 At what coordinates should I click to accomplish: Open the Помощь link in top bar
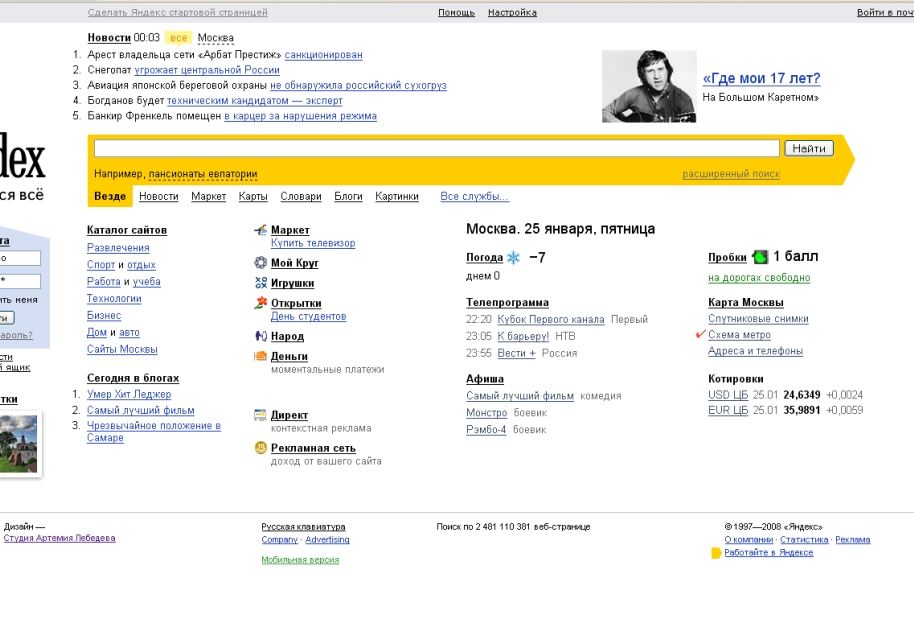tap(456, 12)
